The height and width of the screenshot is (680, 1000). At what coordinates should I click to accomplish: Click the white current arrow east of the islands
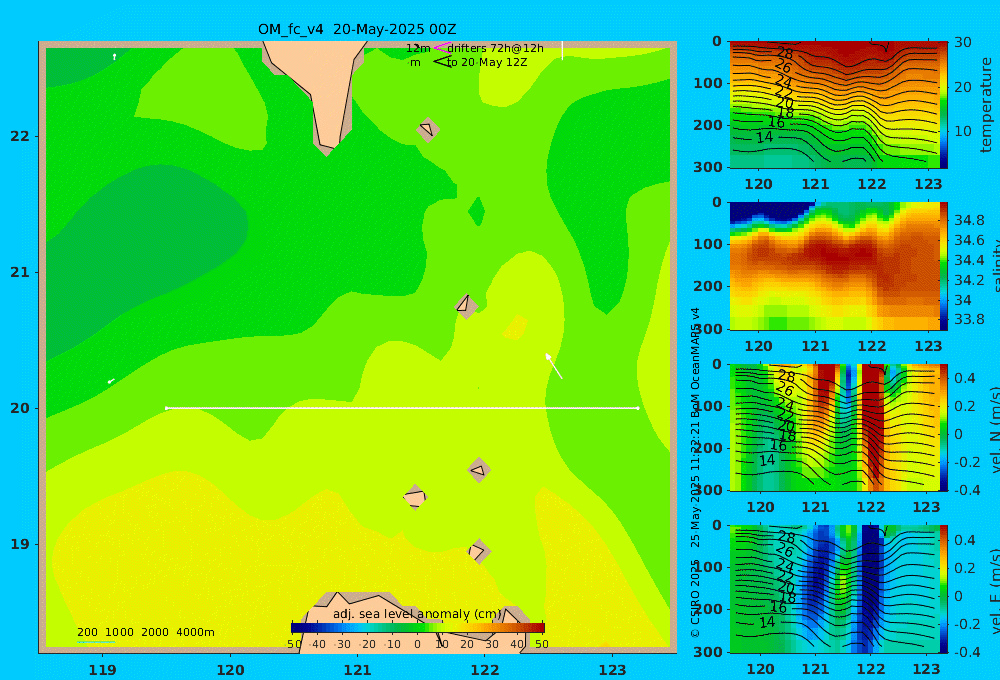coord(554,366)
